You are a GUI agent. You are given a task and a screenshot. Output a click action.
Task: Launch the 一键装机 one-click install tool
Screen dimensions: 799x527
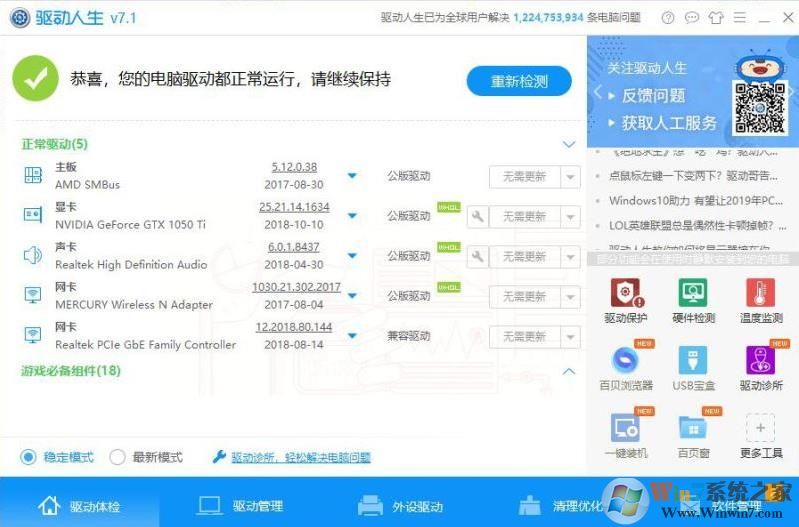coord(625,428)
